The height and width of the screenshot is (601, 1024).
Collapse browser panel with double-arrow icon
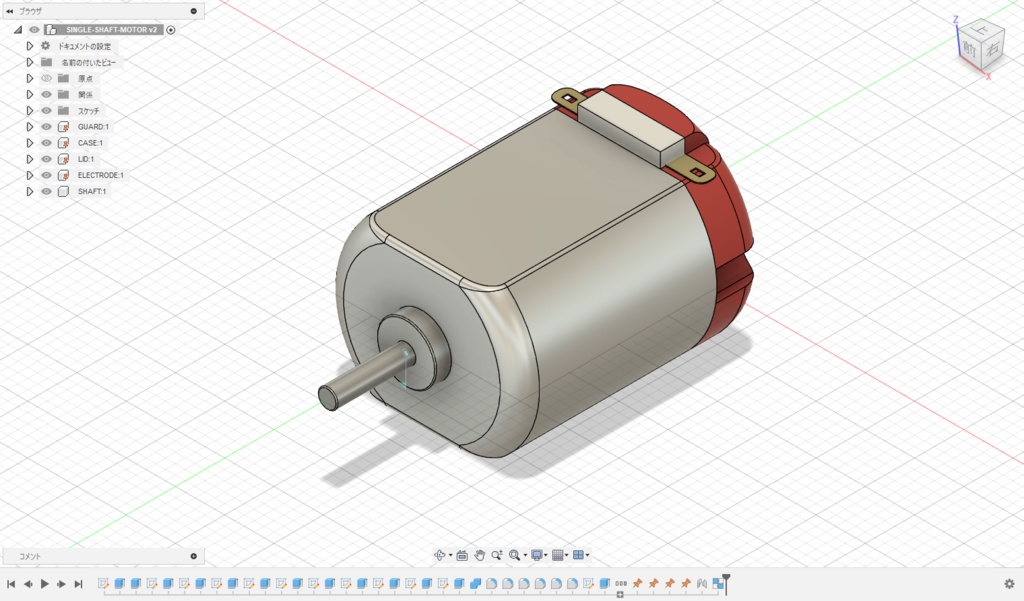[x=9, y=11]
